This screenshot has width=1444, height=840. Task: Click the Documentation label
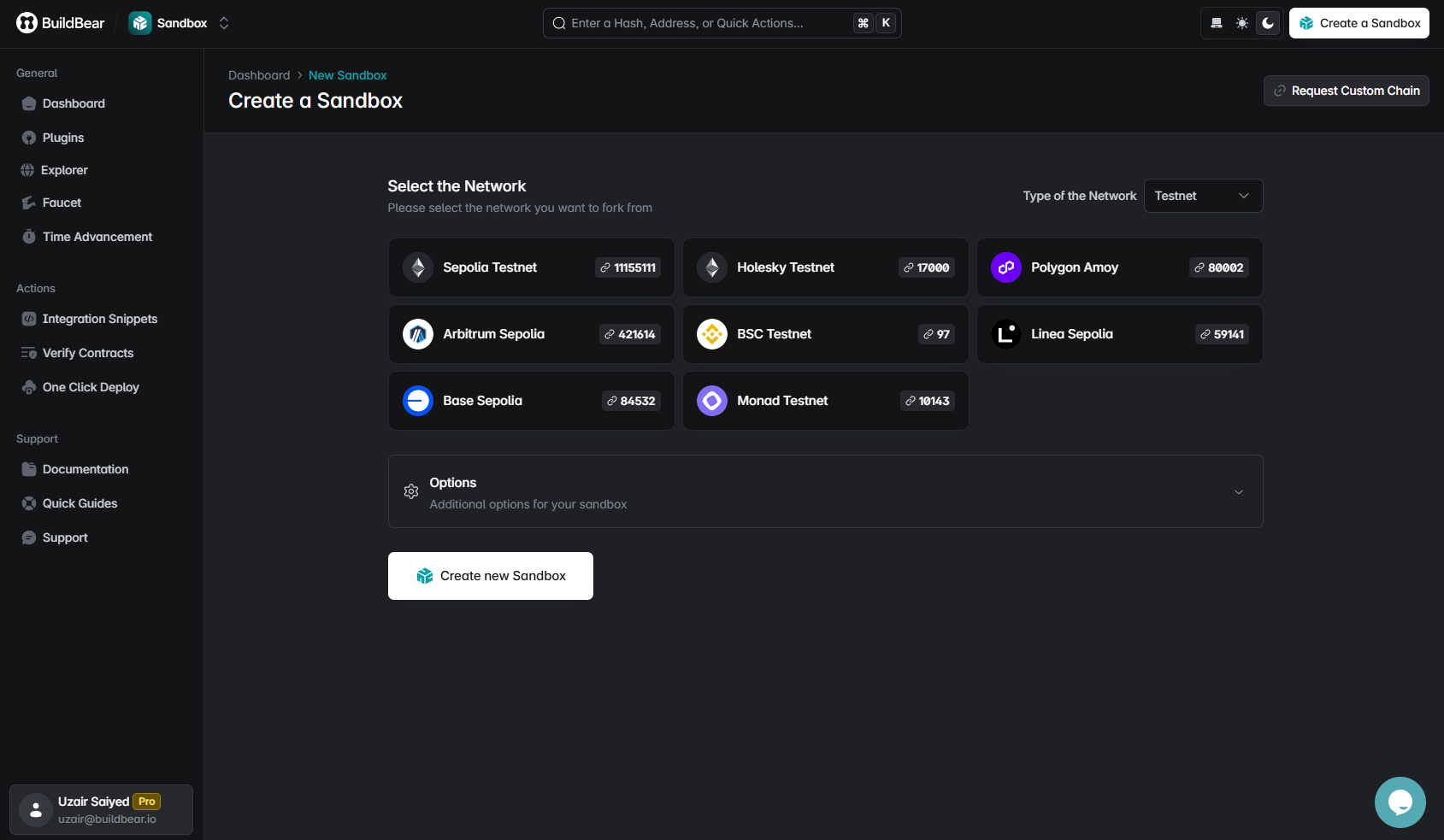click(x=85, y=469)
